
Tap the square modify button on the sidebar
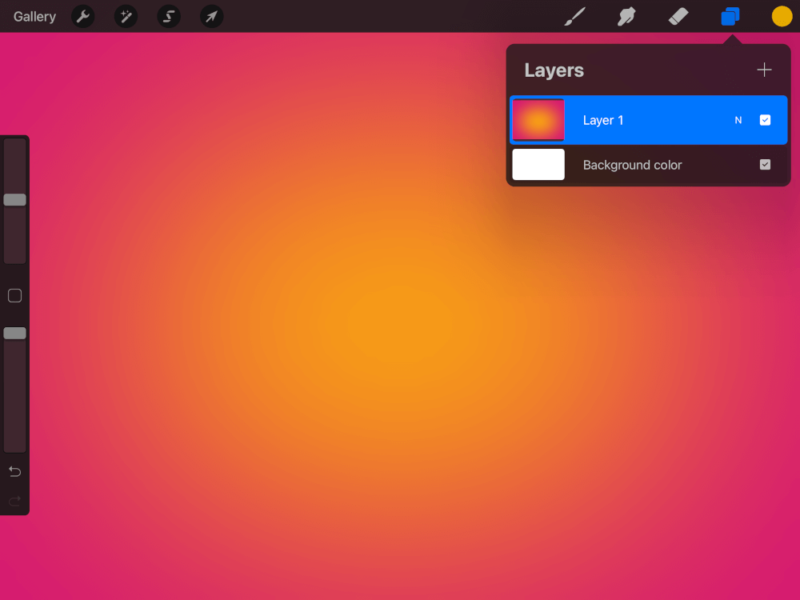click(14, 296)
